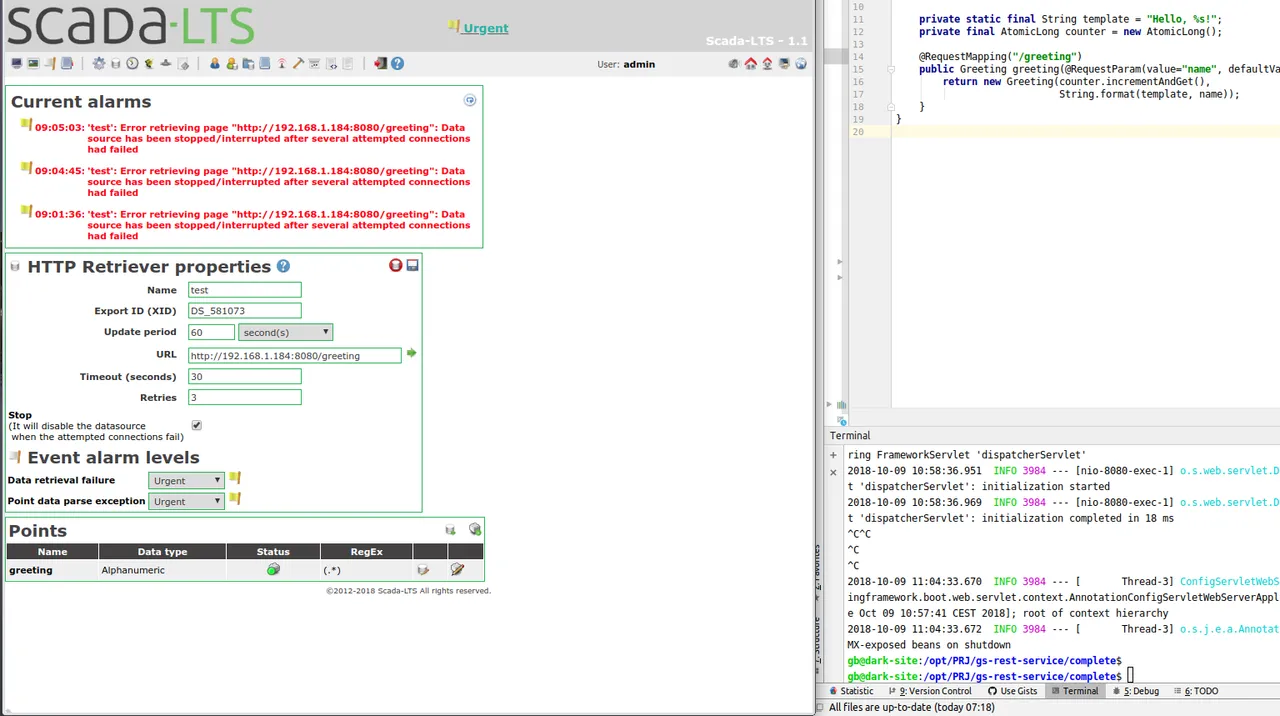Click the red datasource stop/disable icon
This screenshot has height=716, width=1280.
pyautogui.click(x=396, y=265)
